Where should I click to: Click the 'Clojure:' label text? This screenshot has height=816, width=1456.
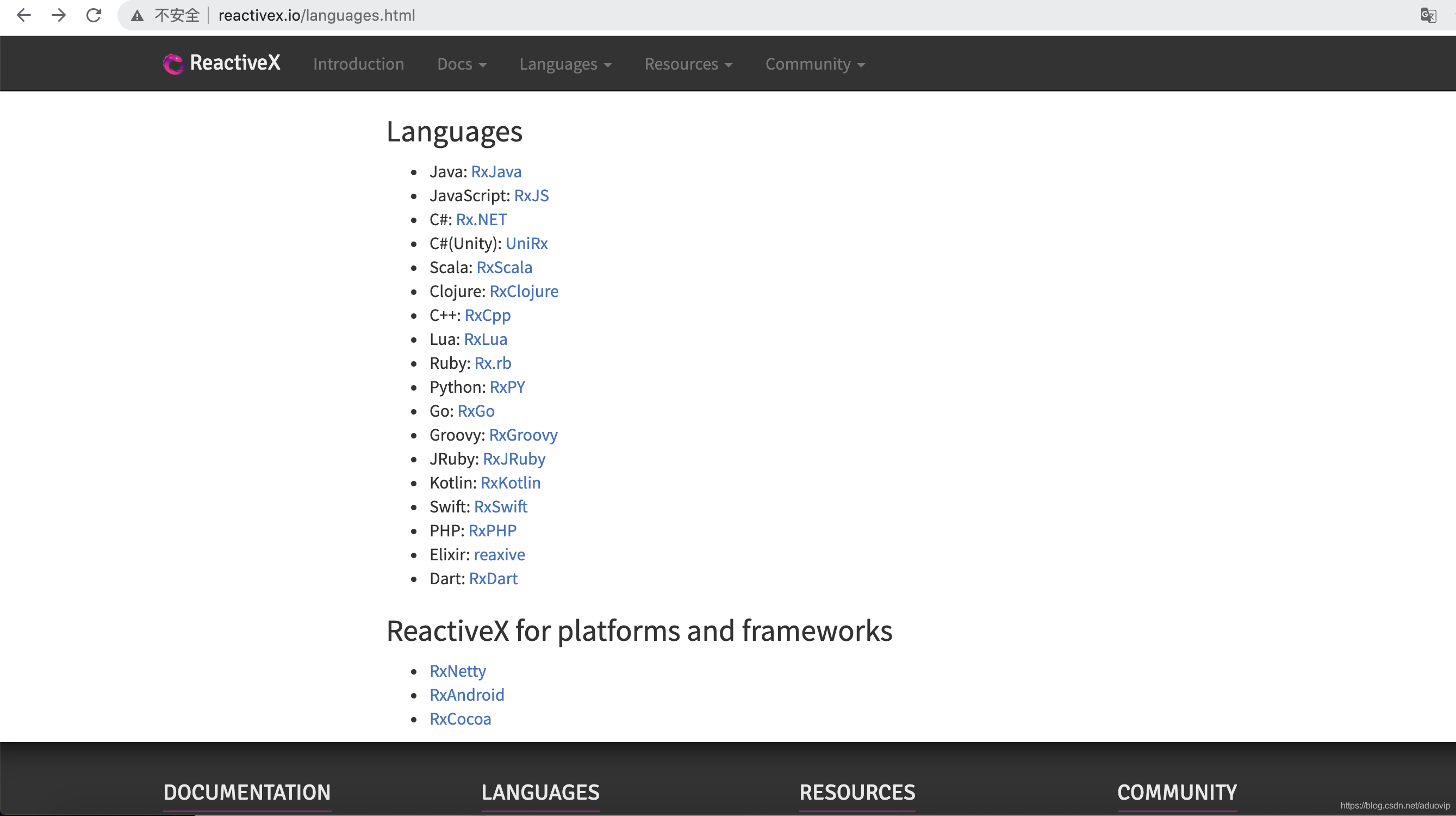pos(458,291)
